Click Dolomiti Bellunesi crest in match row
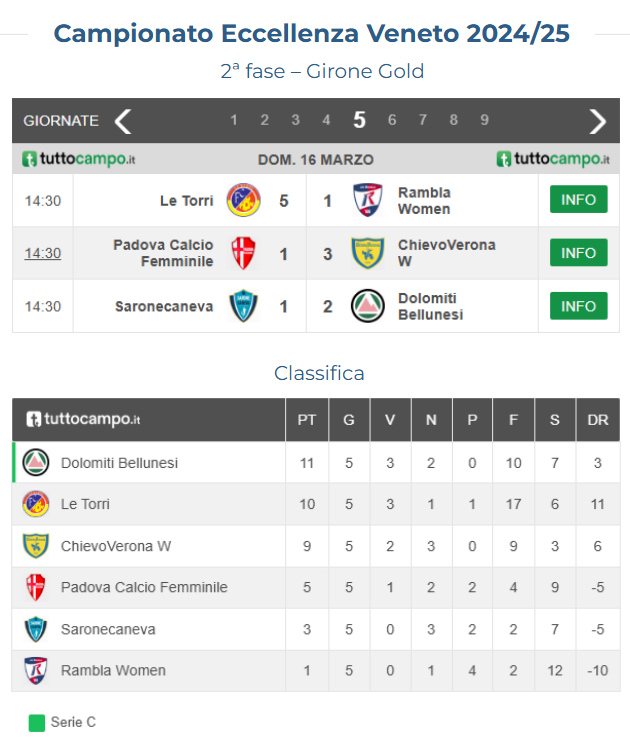Viewport: 630px width, 751px height. click(368, 306)
